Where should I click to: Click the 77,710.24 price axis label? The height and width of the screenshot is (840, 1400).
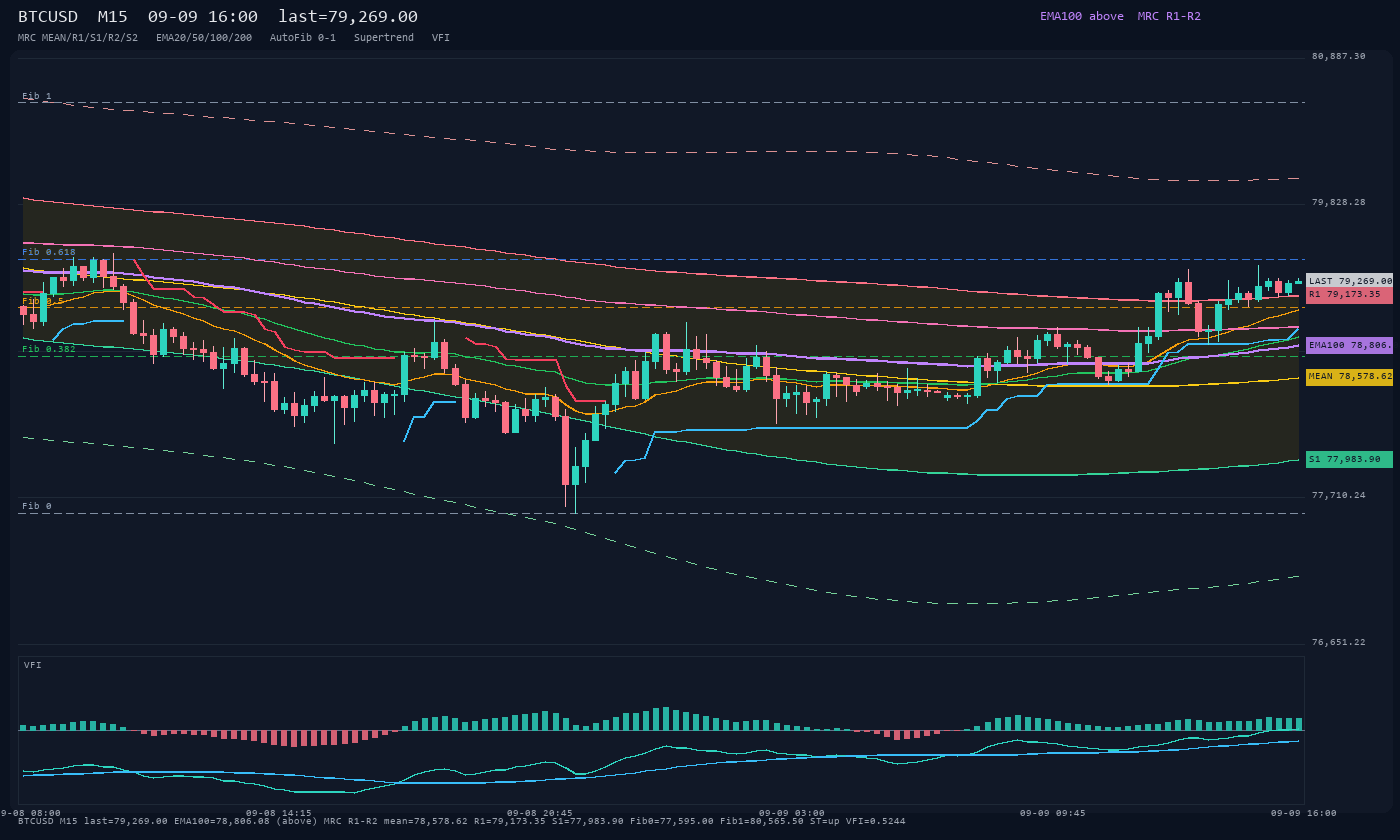click(x=1338, y=495)
